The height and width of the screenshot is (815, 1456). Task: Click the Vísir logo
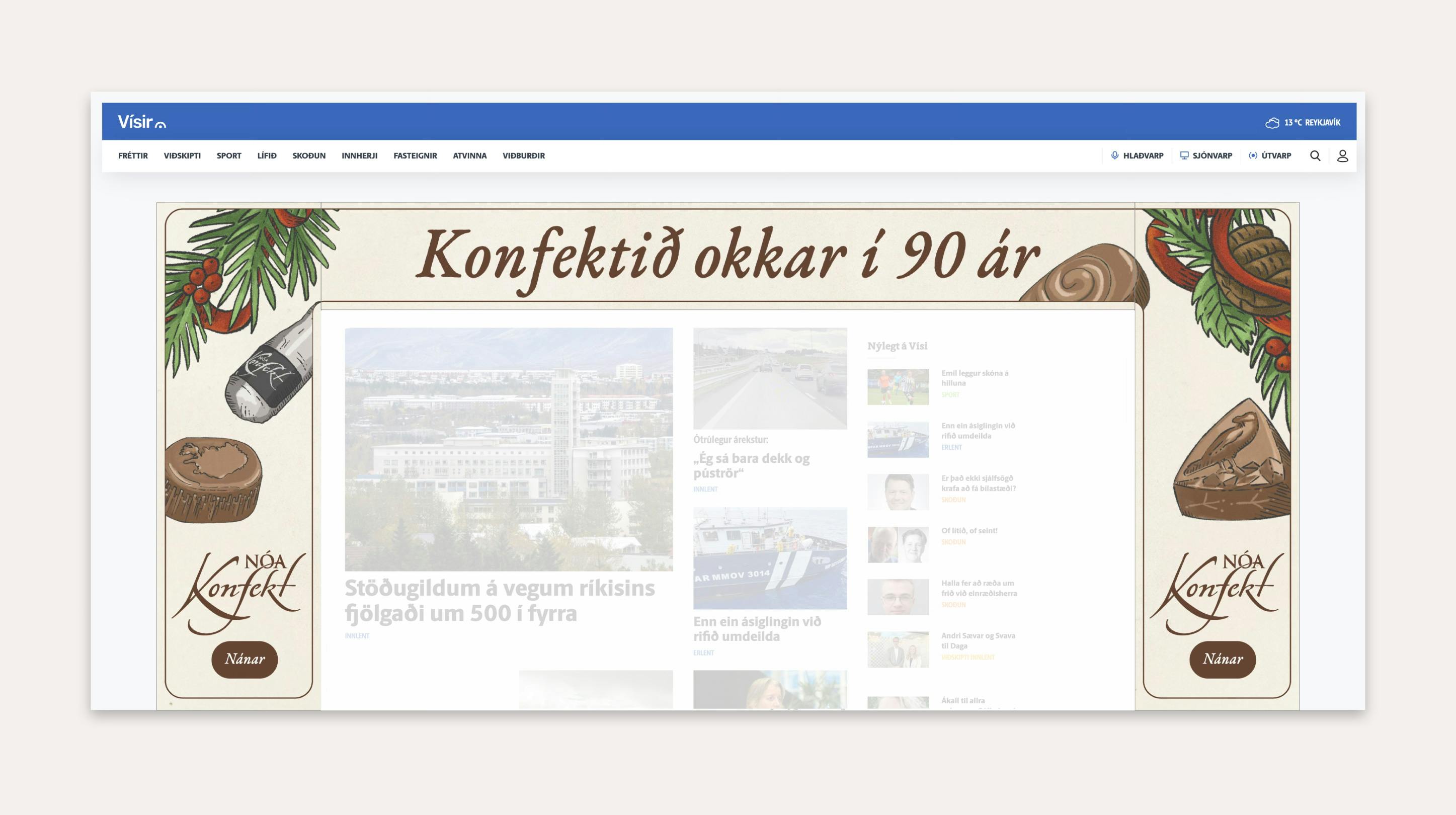pos(141,122)
